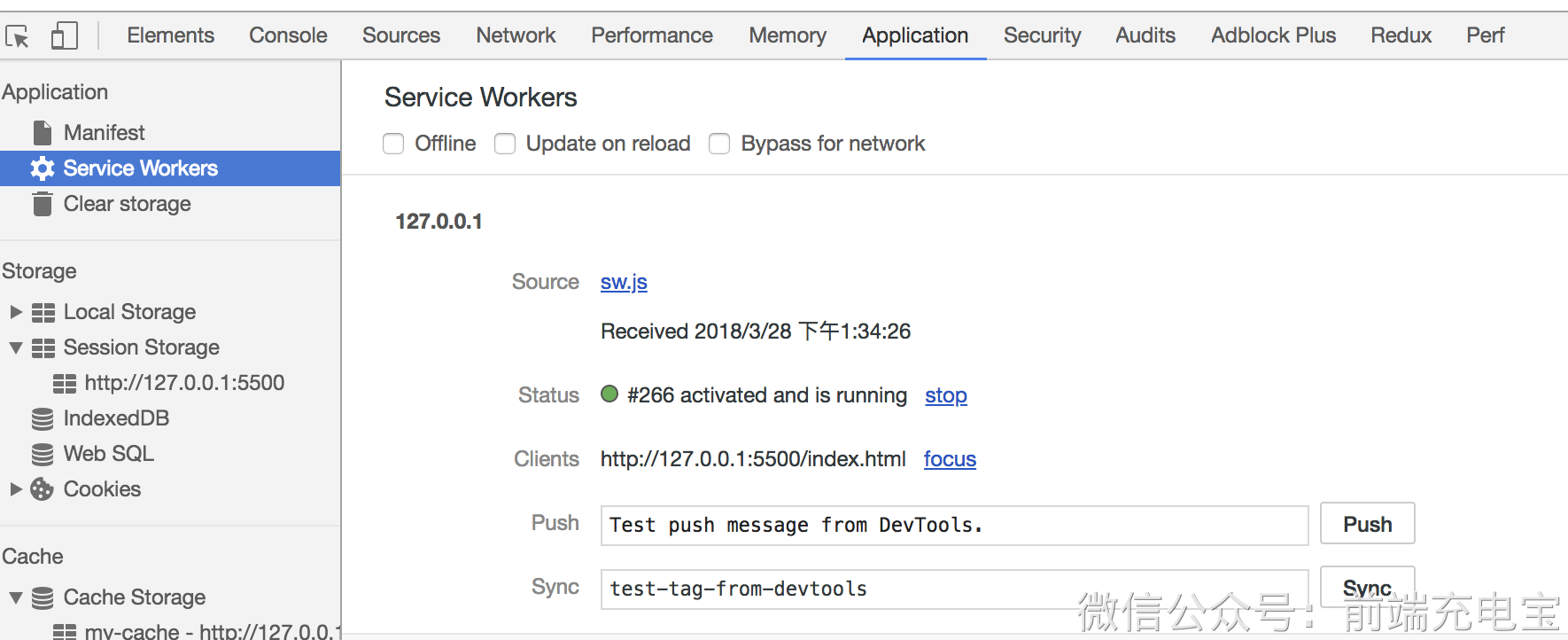The width and height of the screenshot is (1568, 640).
Task: Expand the Local Storage tree node
Action: coord(16,312)
